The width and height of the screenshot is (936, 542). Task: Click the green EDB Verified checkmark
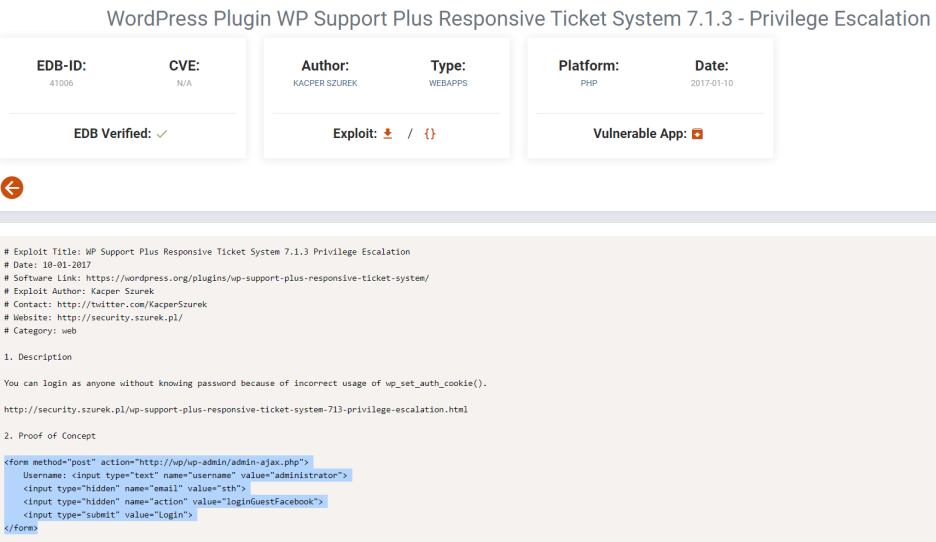(162, 134)
